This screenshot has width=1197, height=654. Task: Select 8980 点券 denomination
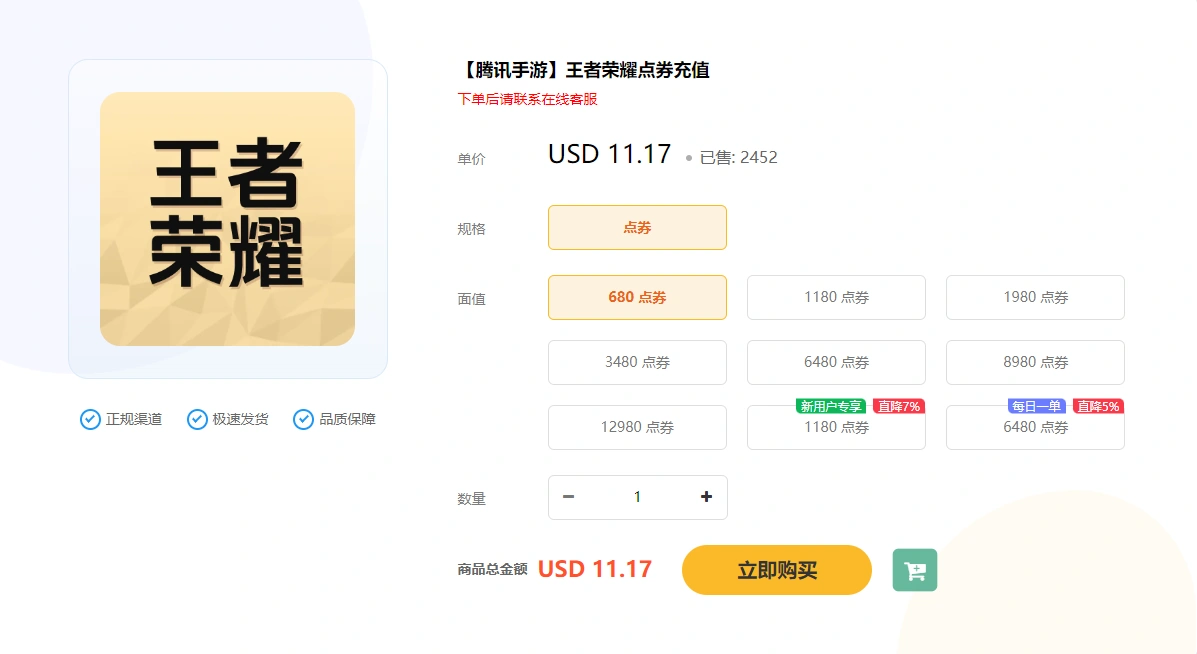pyautogui.click(x=1035, y=362)
